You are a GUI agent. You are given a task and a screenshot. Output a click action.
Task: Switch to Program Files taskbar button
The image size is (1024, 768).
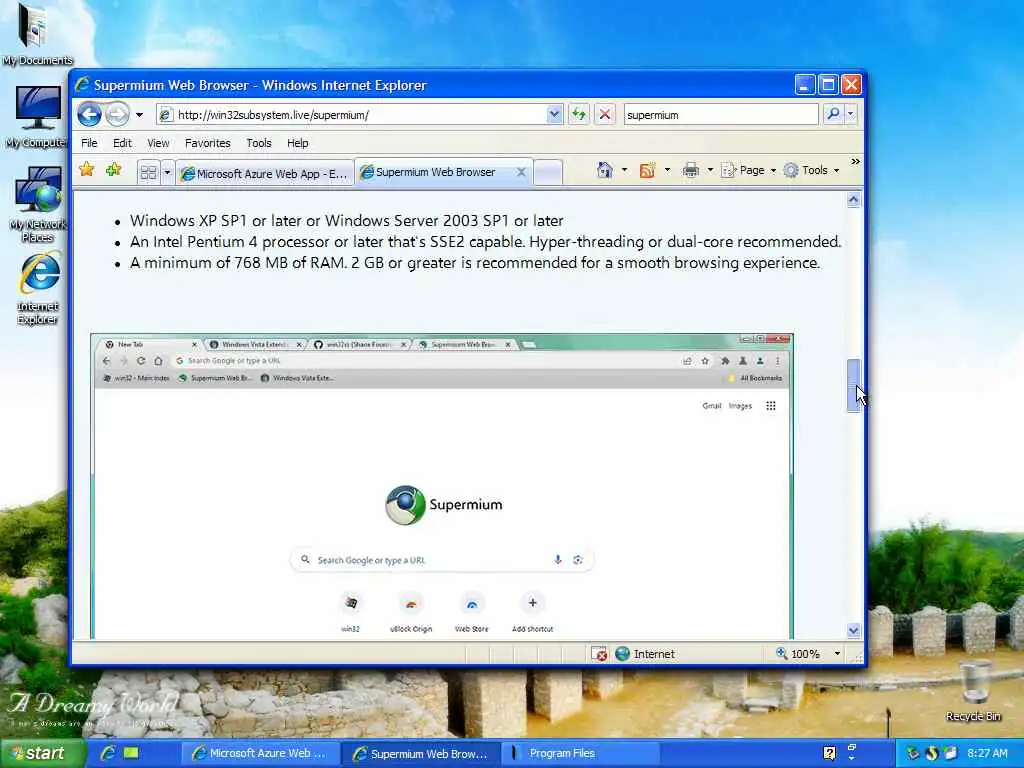click(x=581, y=753)
